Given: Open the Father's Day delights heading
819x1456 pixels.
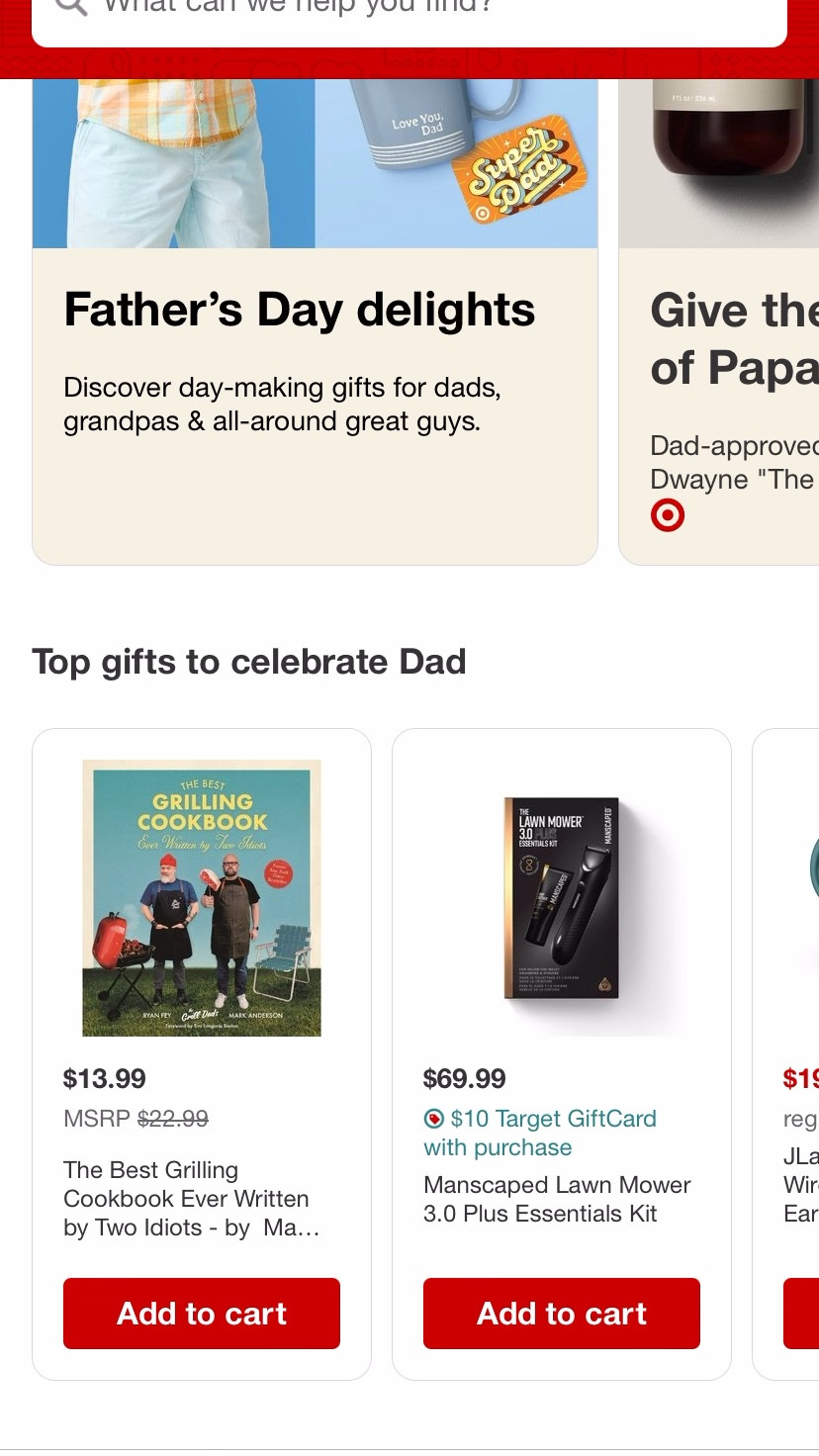Looking at the screenshot, I should [299, 310].
